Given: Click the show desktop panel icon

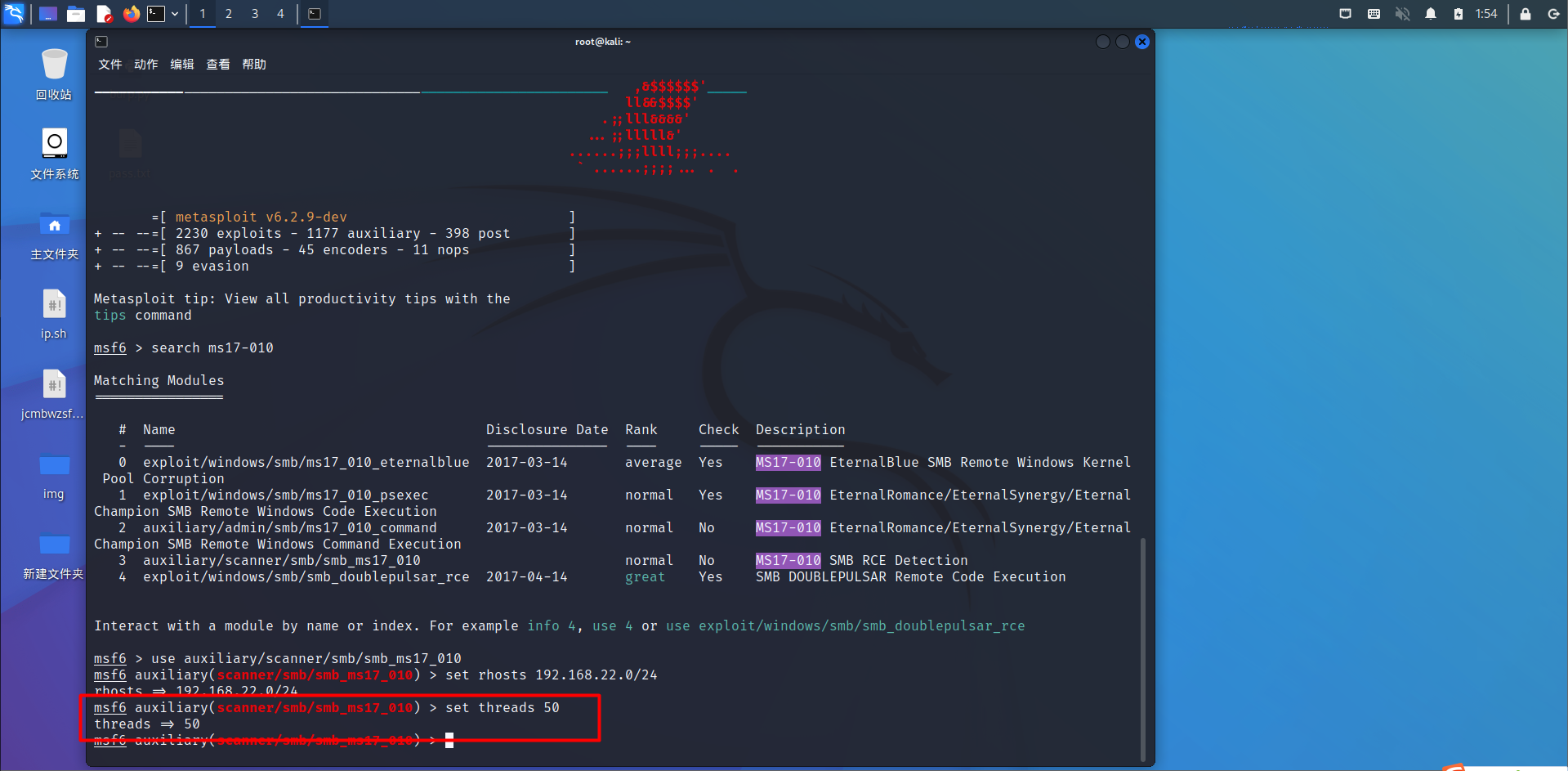Looking at the screenshot, I should point(48,14).
